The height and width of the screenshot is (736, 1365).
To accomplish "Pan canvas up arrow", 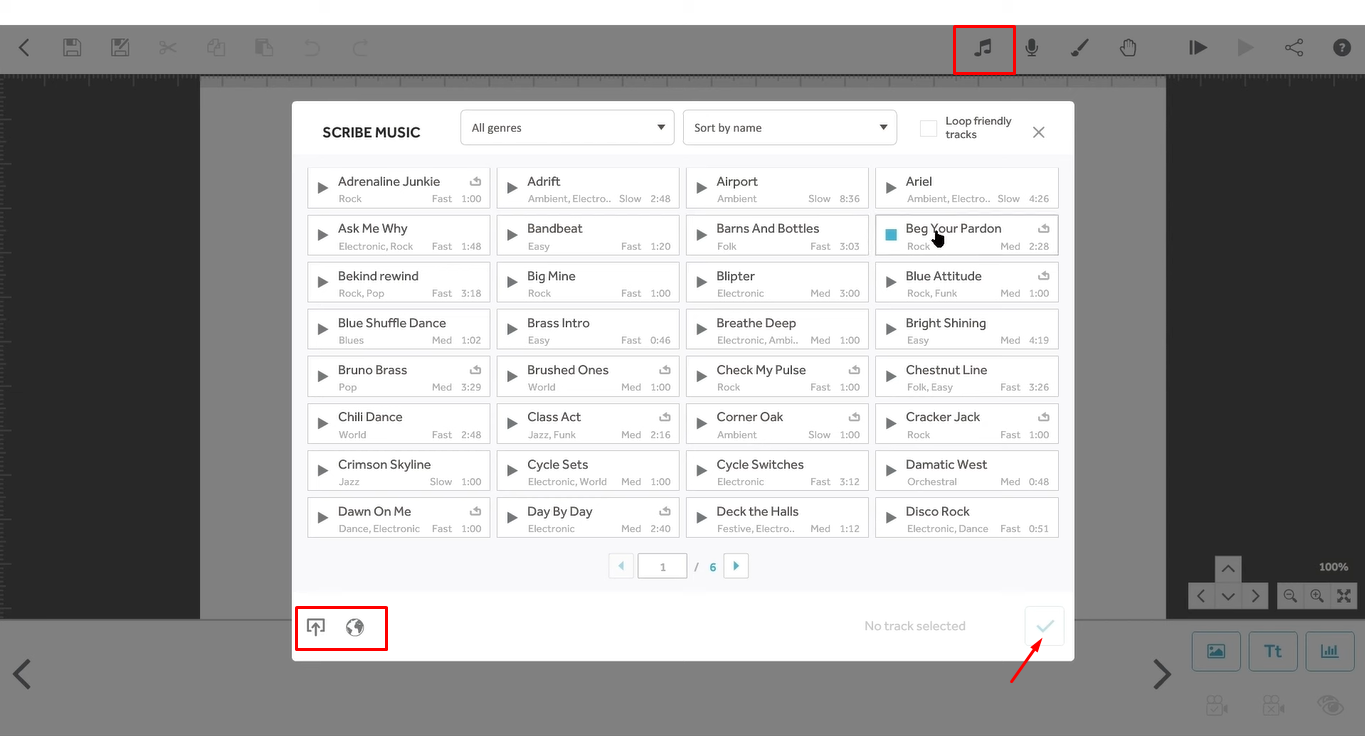I will (x=1228, y=569).
